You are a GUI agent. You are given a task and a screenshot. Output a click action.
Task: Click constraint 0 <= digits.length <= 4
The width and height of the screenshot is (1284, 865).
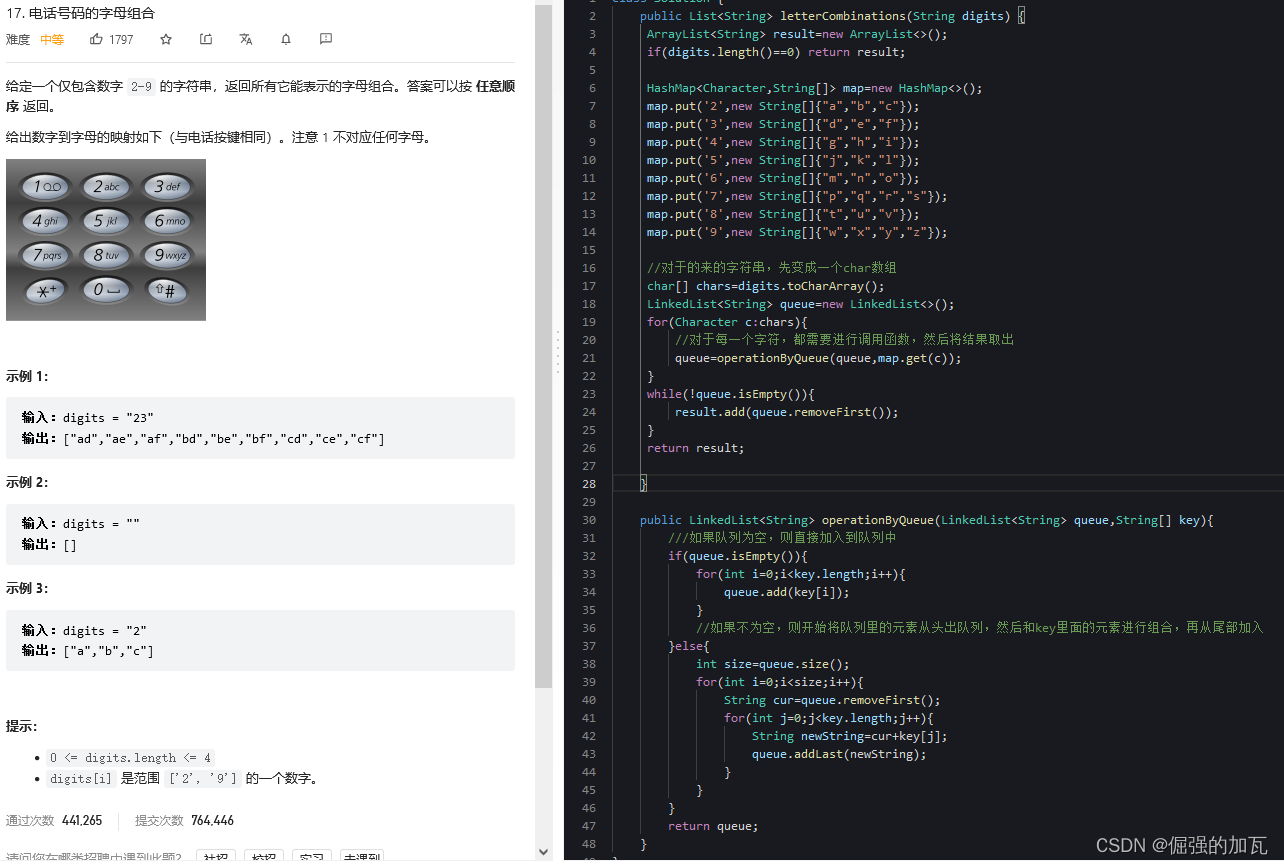tap(130, 758)
